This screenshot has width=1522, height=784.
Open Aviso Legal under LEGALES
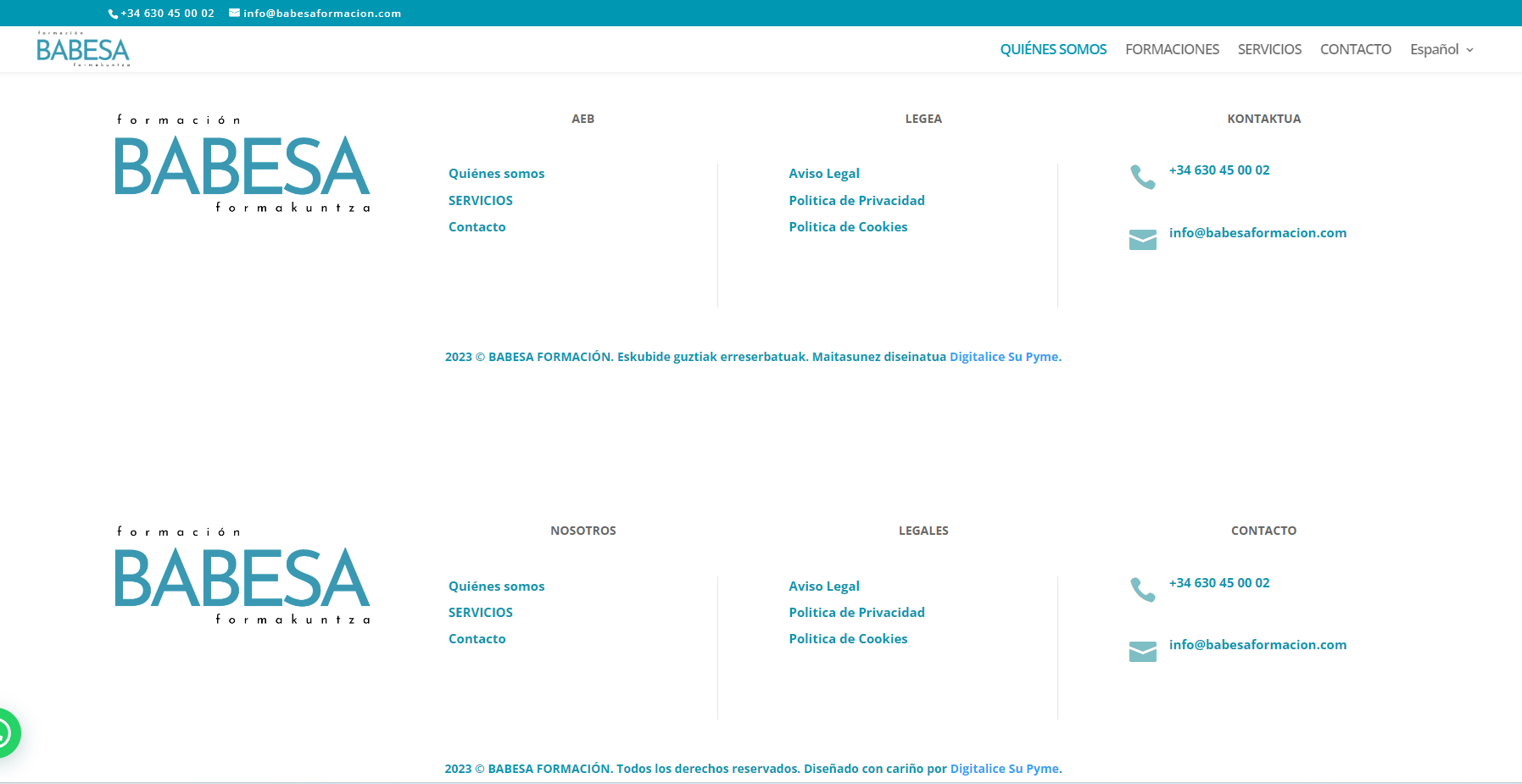[x=824, y=587]
